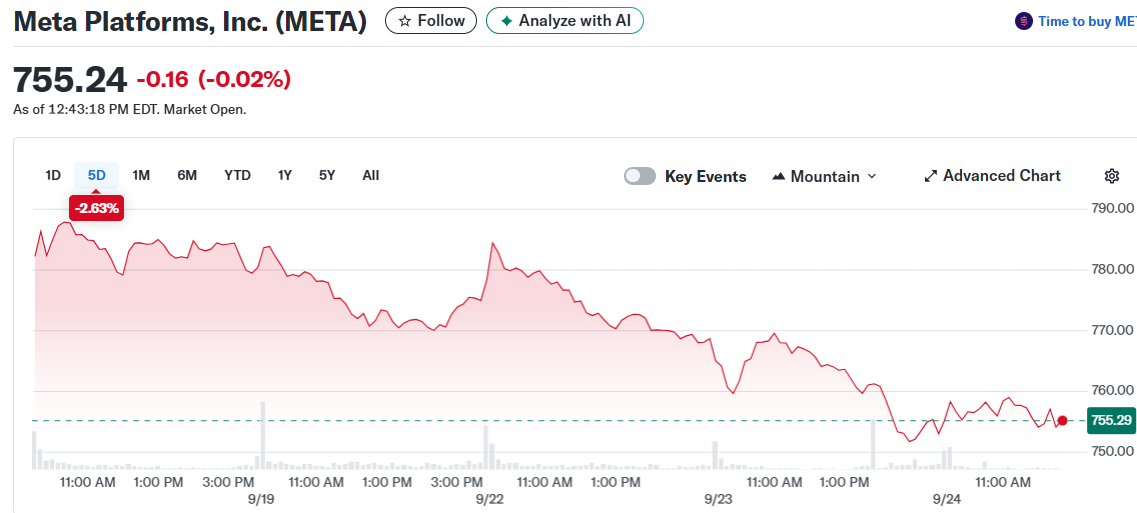This screenshot has height=513, width=1137.
Task: Toggle the Key Events switch
Action: pyautogui.click(x=640, y=176)
